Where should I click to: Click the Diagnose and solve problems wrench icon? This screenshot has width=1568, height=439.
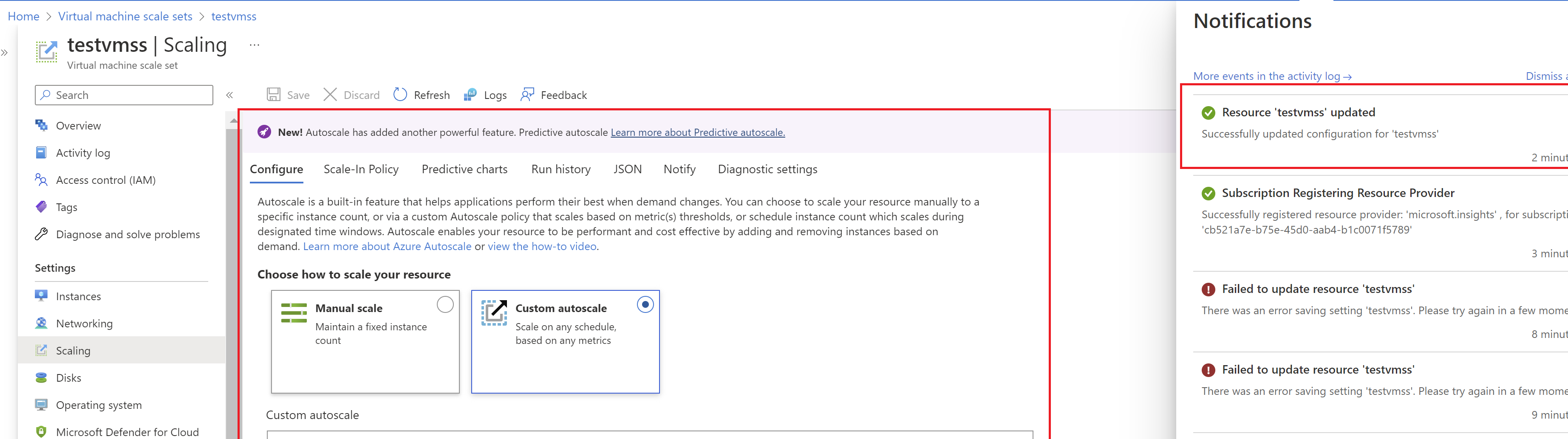pyautogui.click(x=41, y=234)
